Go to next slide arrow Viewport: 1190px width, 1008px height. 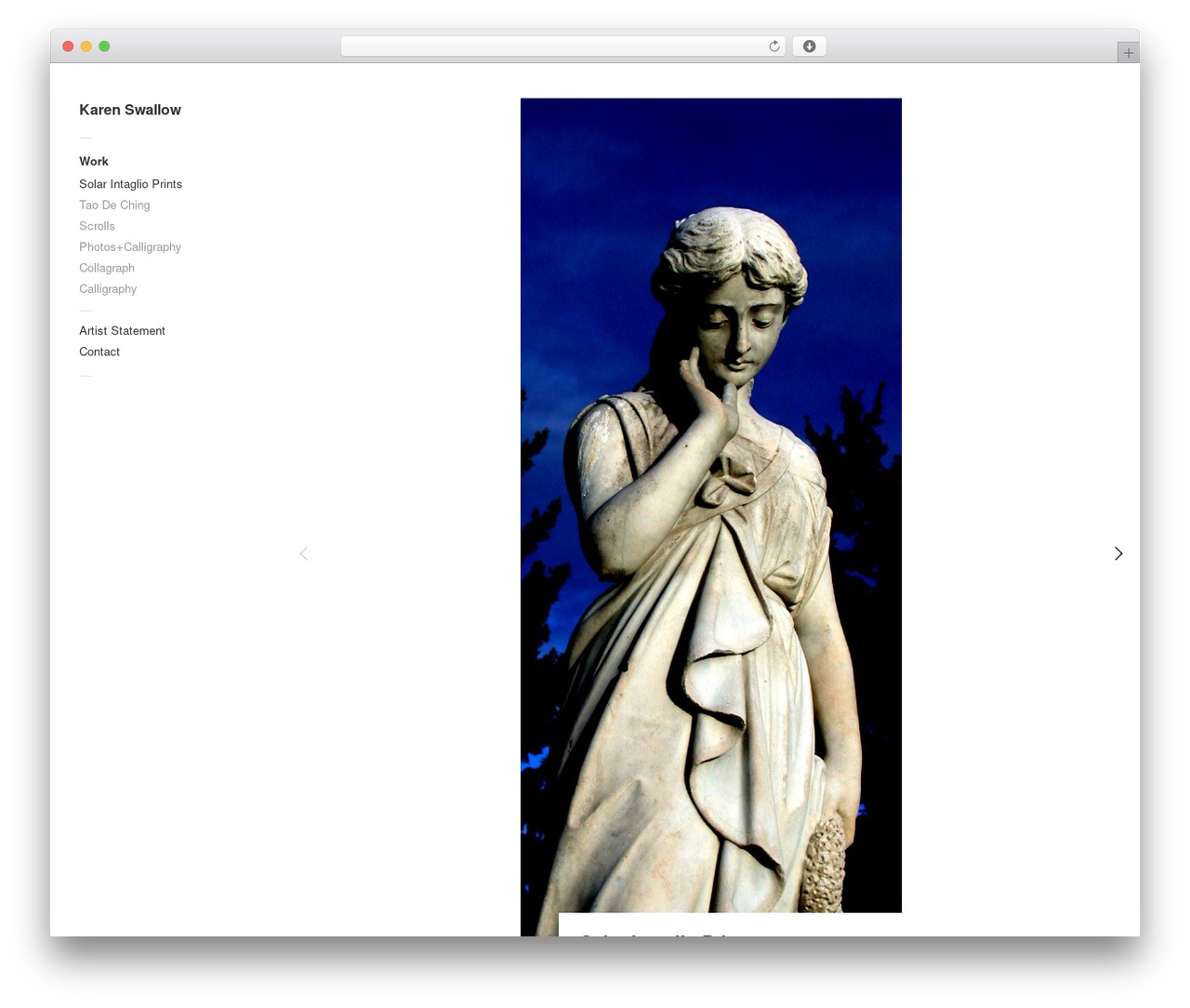click(1118, 553)
